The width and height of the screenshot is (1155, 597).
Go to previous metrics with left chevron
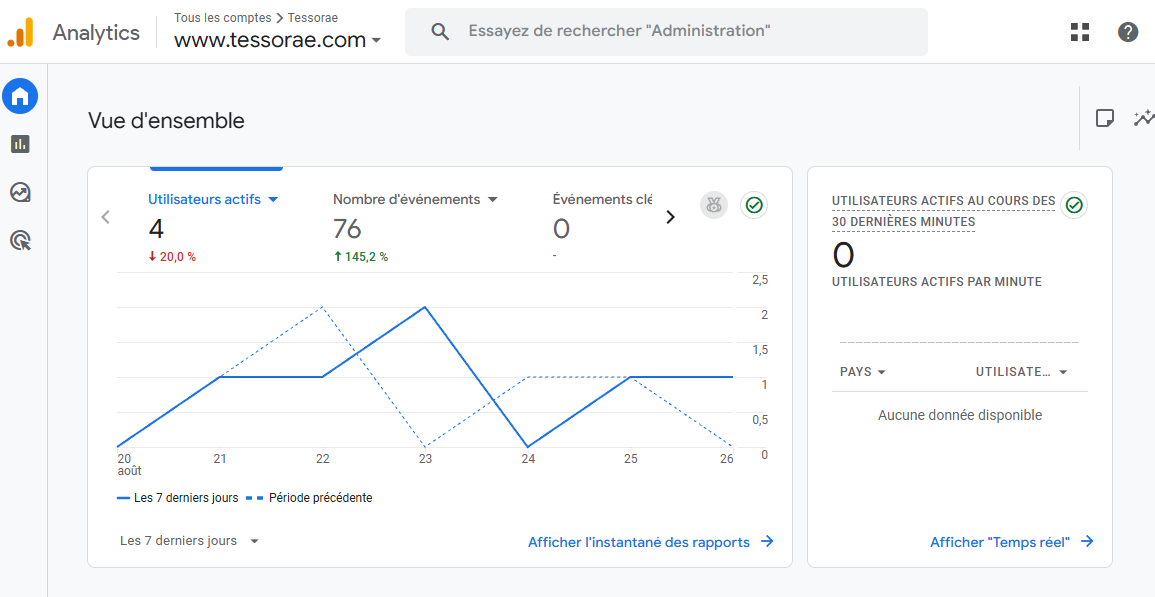105,217
